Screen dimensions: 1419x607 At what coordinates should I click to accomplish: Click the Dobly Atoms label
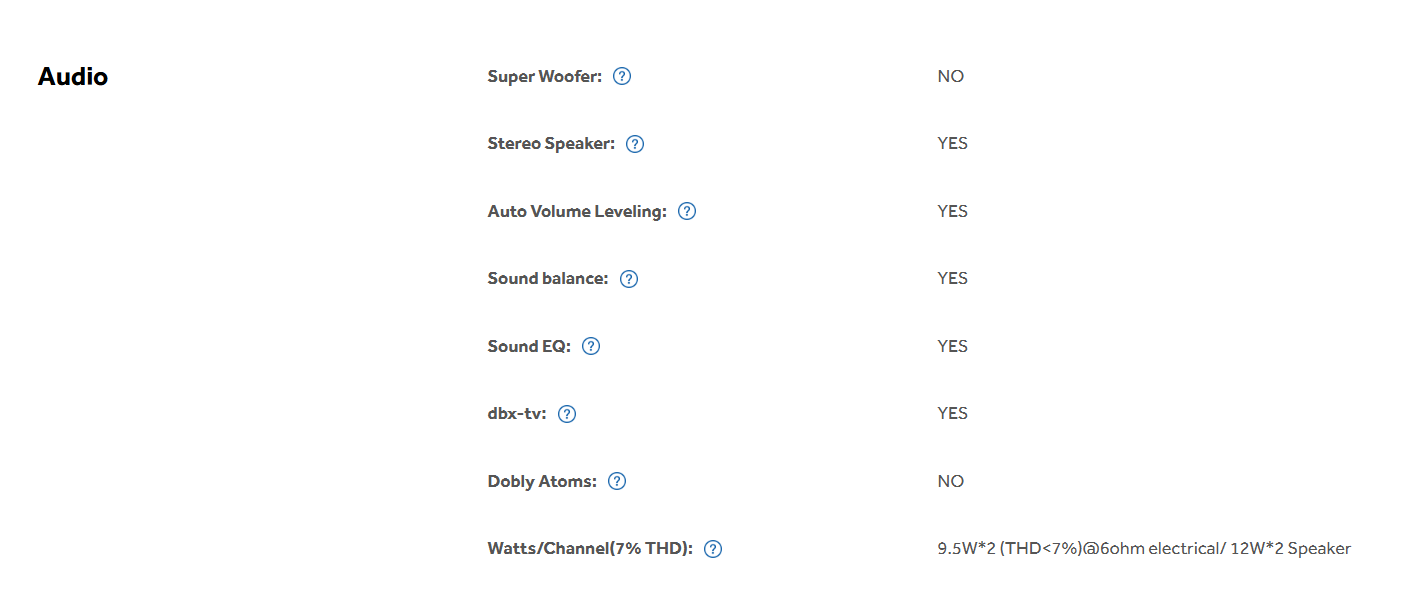pyautogui.click(x=542, y=481)
